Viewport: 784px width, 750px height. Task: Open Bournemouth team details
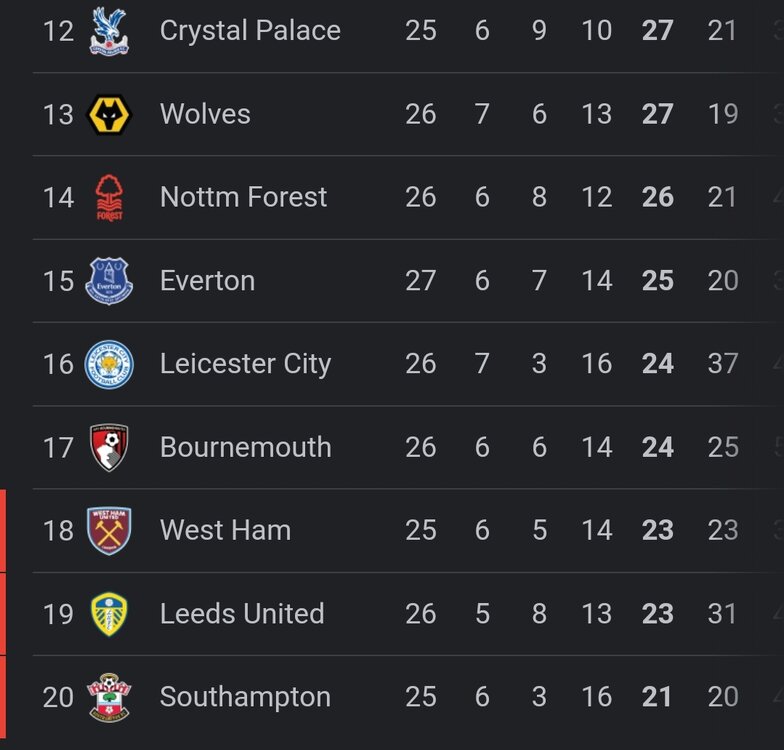245,447
